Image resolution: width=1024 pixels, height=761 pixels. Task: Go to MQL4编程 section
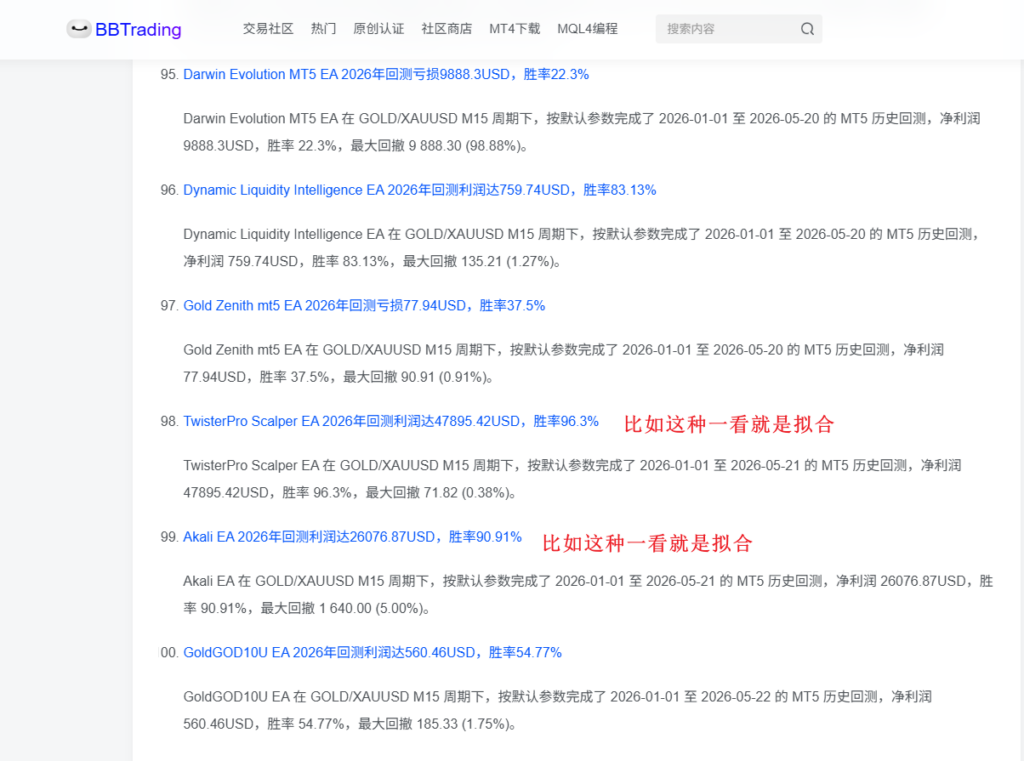(587, 29)
